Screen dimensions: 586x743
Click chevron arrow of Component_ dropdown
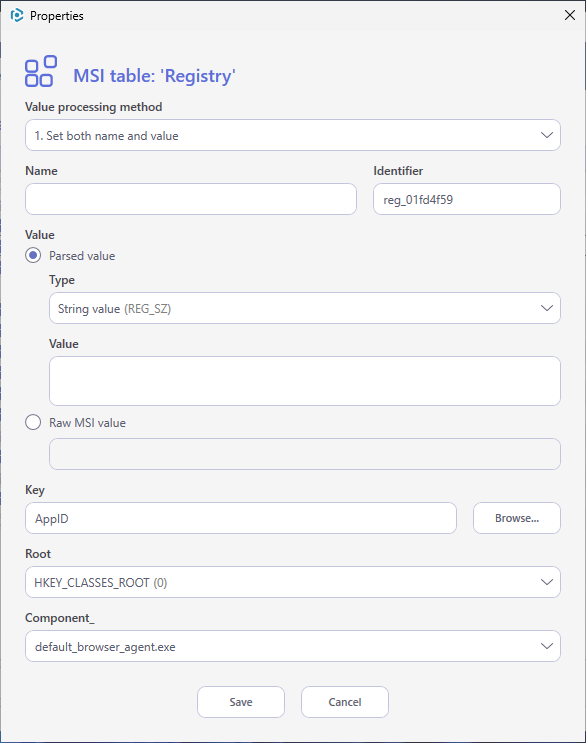547,646
